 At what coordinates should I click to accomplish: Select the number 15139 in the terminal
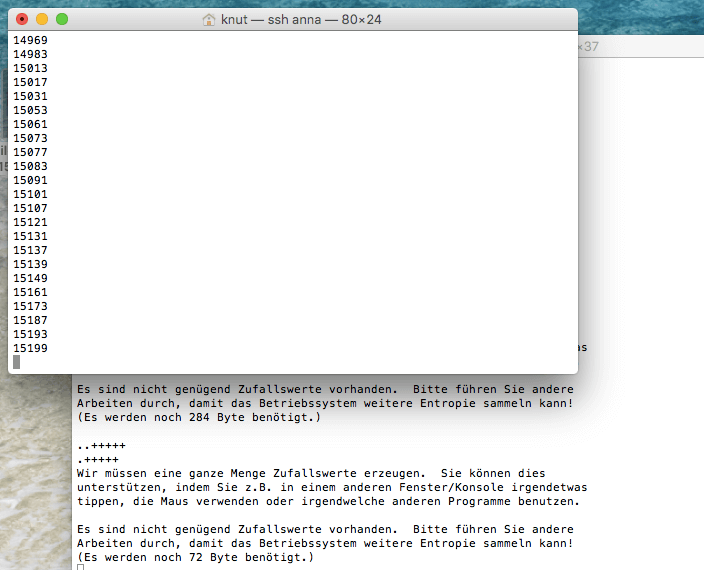tap(30, 264)
